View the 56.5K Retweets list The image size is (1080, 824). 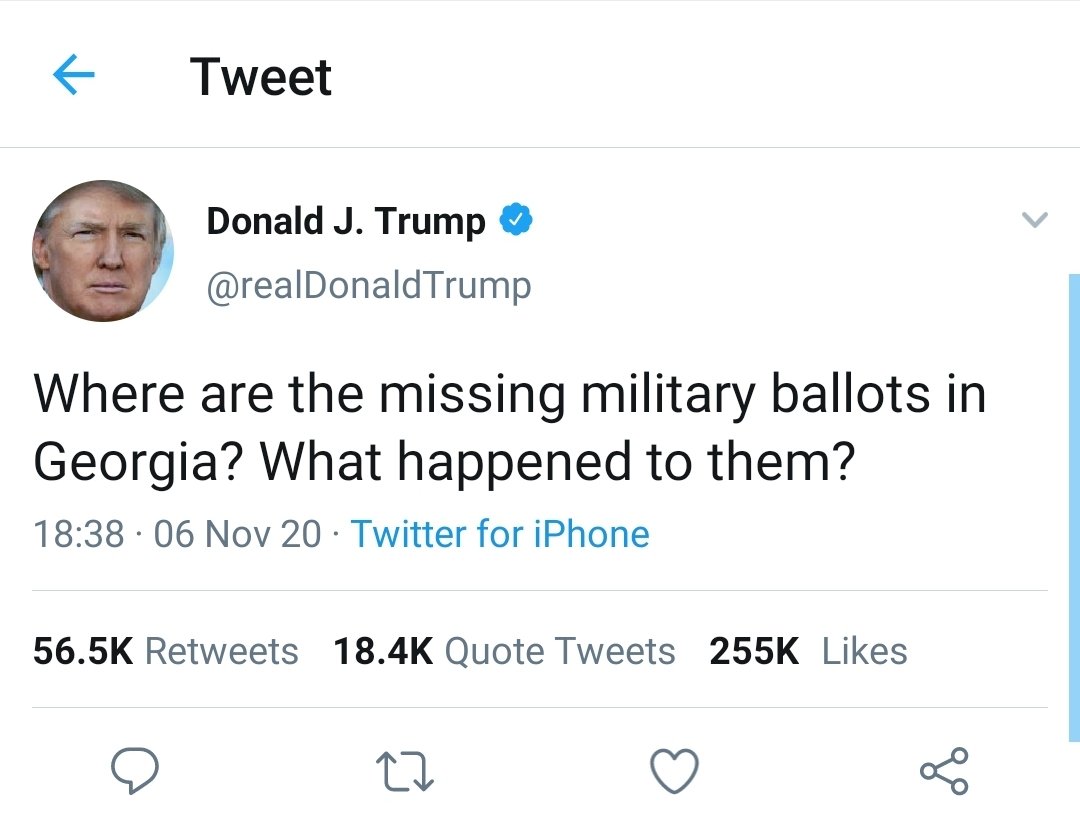coord(165,651)
